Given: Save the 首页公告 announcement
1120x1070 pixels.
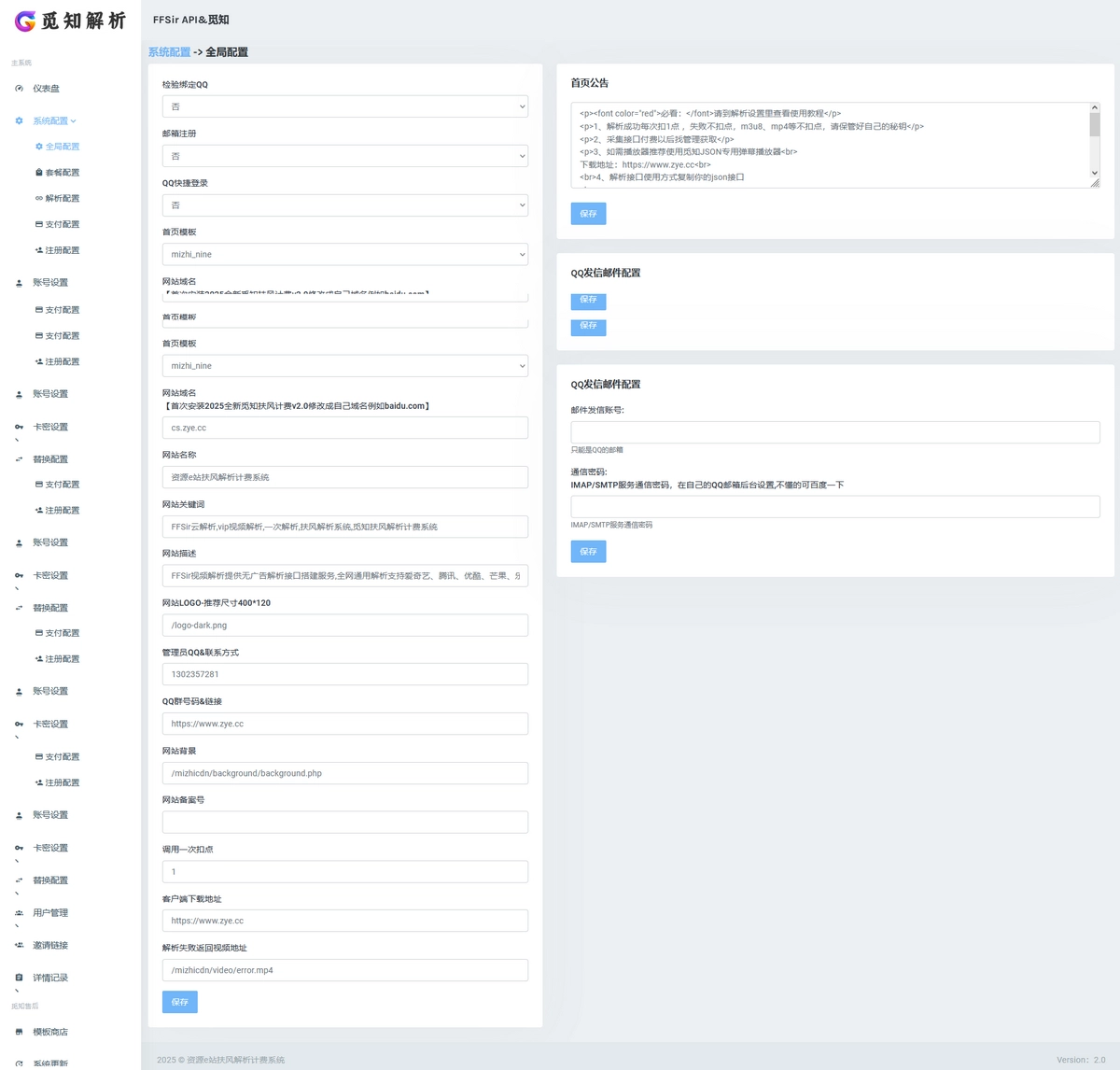Looking at the screenshot, I should coord(588,214).
